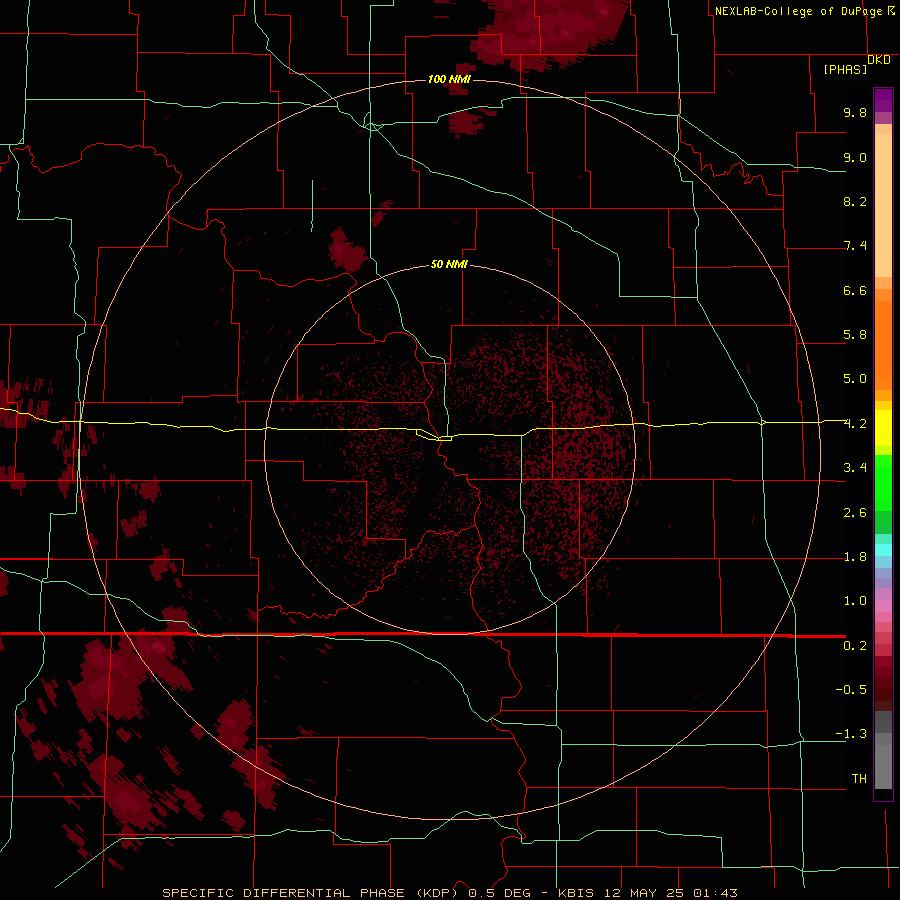Click the 50 NMI range ring label
900x900 pixels.
pyautogui.click(x=449, y=264)
